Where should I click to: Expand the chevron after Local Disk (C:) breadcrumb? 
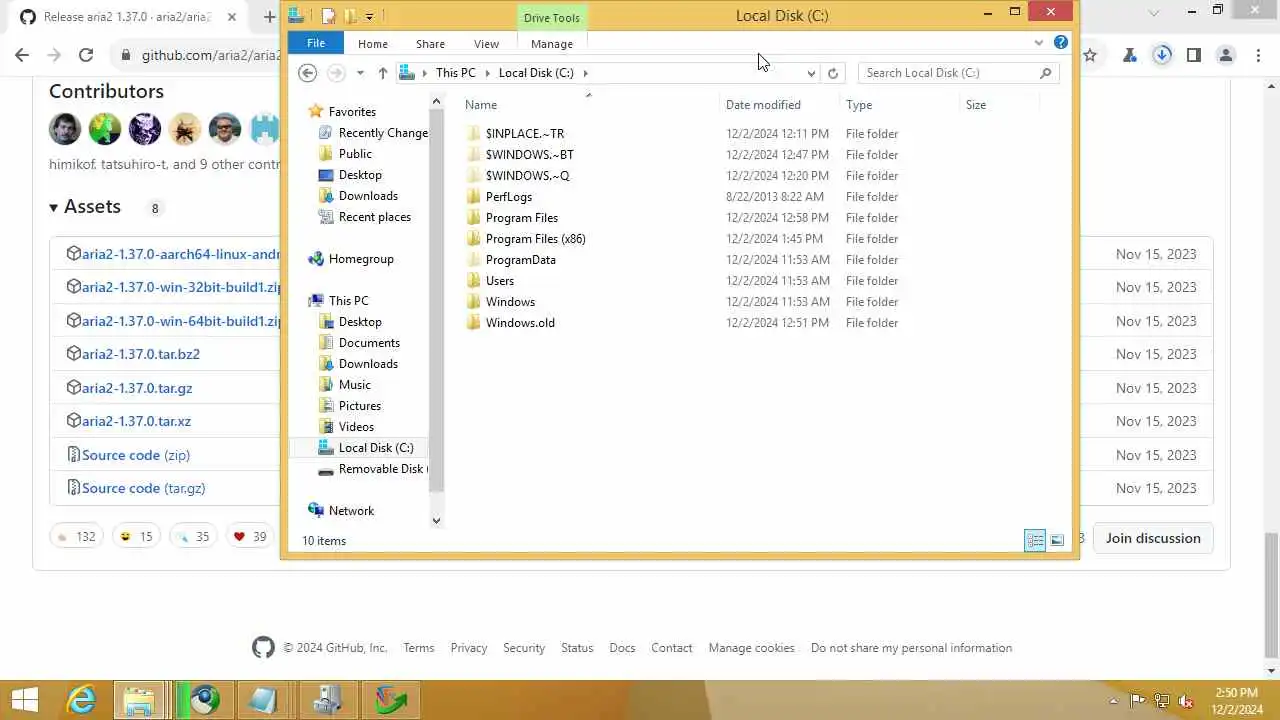coord(585,73)
